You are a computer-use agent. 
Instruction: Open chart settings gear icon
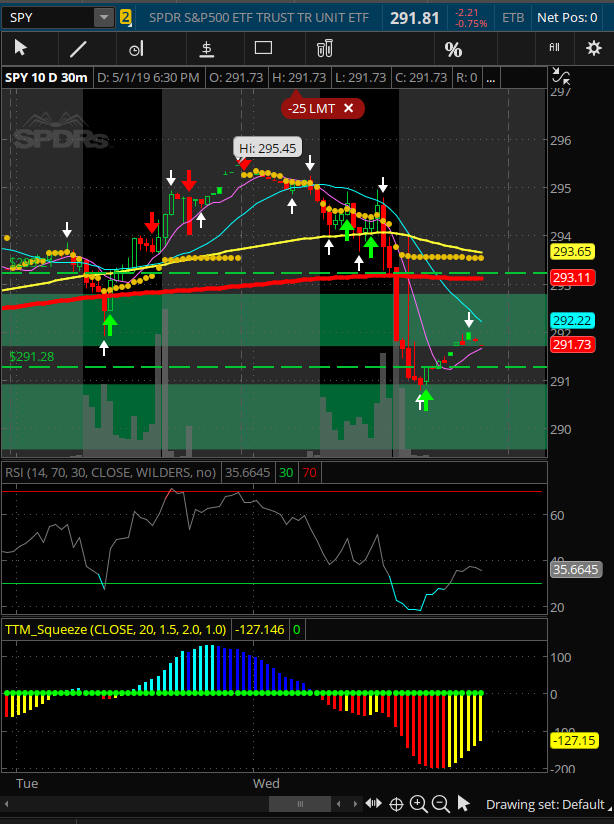[594, 48]
